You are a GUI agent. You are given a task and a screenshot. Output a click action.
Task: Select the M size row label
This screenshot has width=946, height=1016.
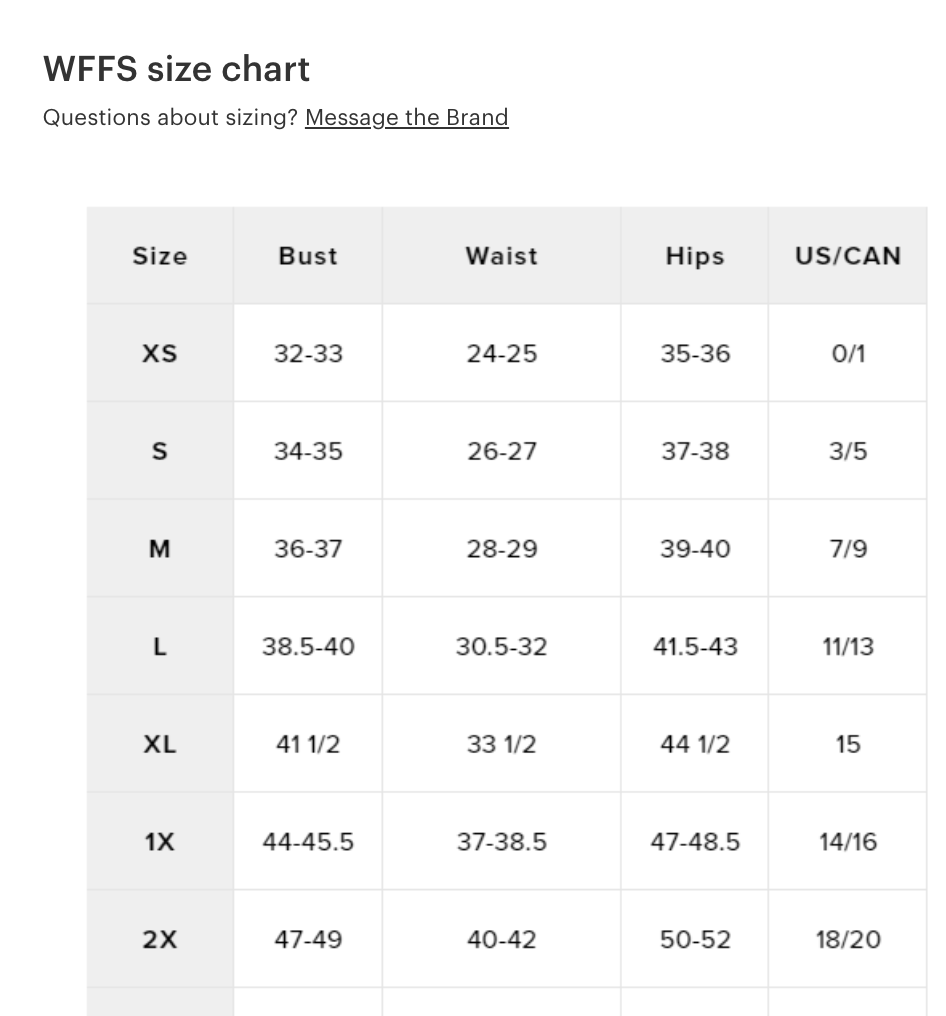[x=160, y=549]
